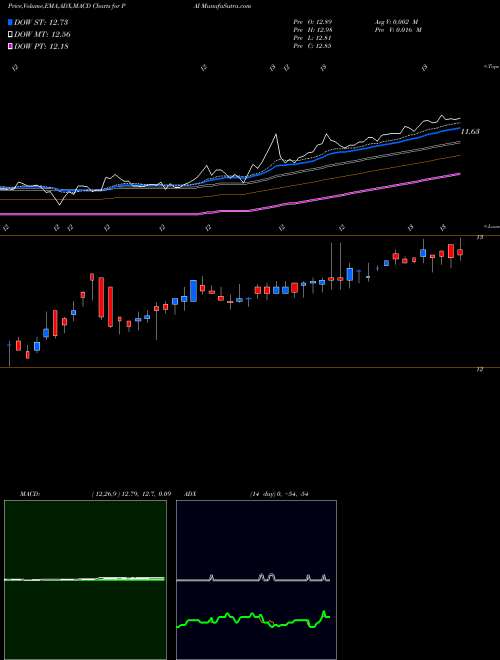Click the 'Avg V: 0.002 M' volume text
The height and width of the screenshot is (660, 500).
click(398, 21)
